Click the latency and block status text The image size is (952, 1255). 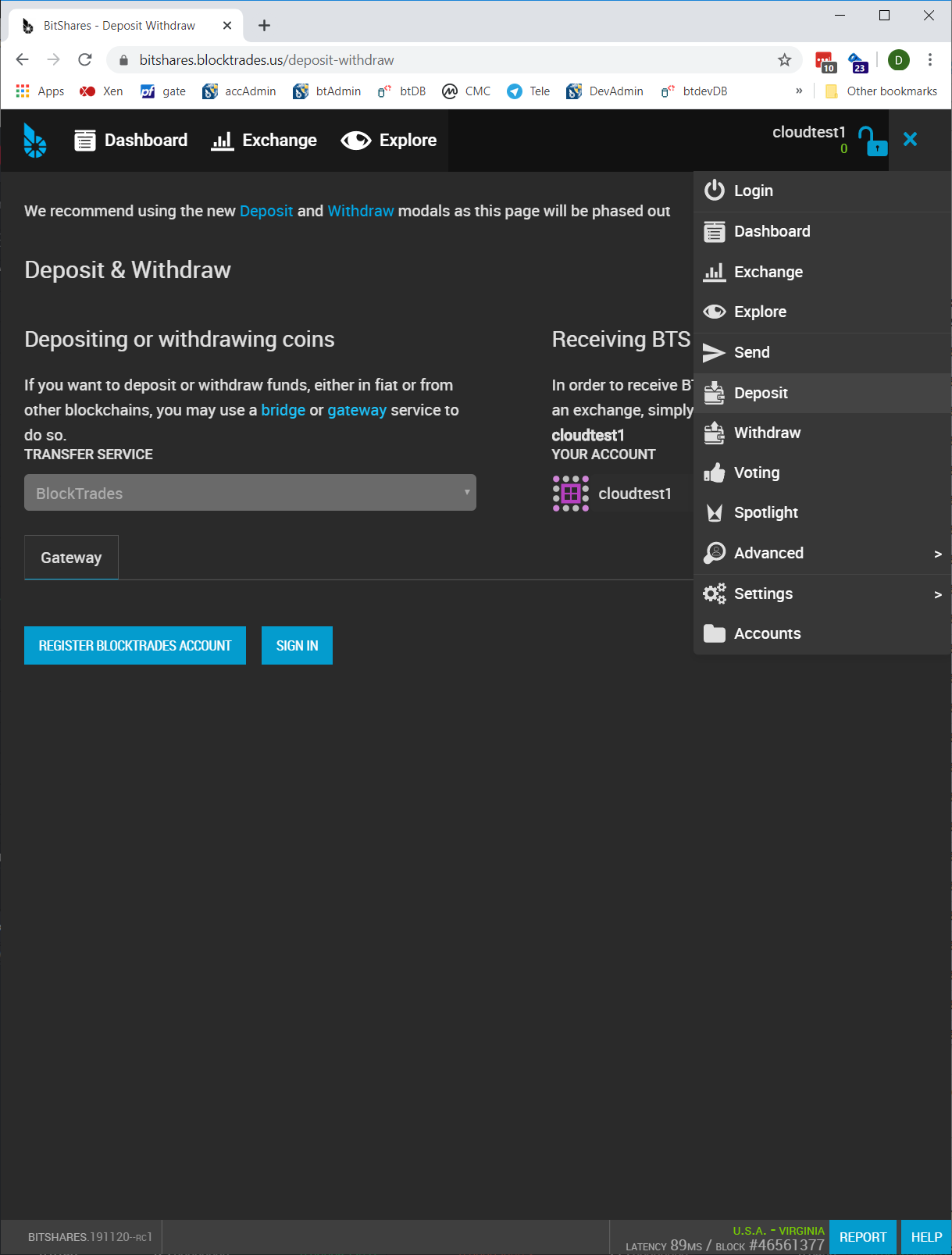725,1245
